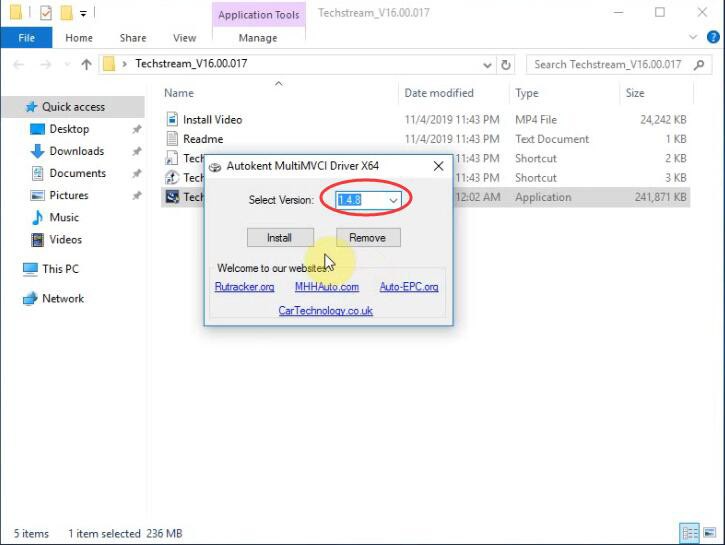This screenshot has height=545, width=725.
Task: Open Pictures in the navigation pane
Action: click(68, 196)
